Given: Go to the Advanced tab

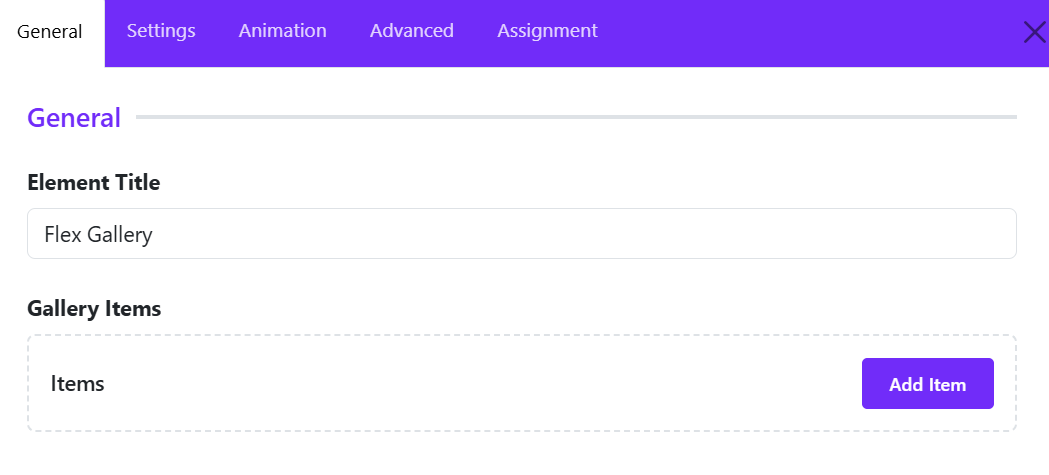Looking at the screenshot, I should 411,31.
